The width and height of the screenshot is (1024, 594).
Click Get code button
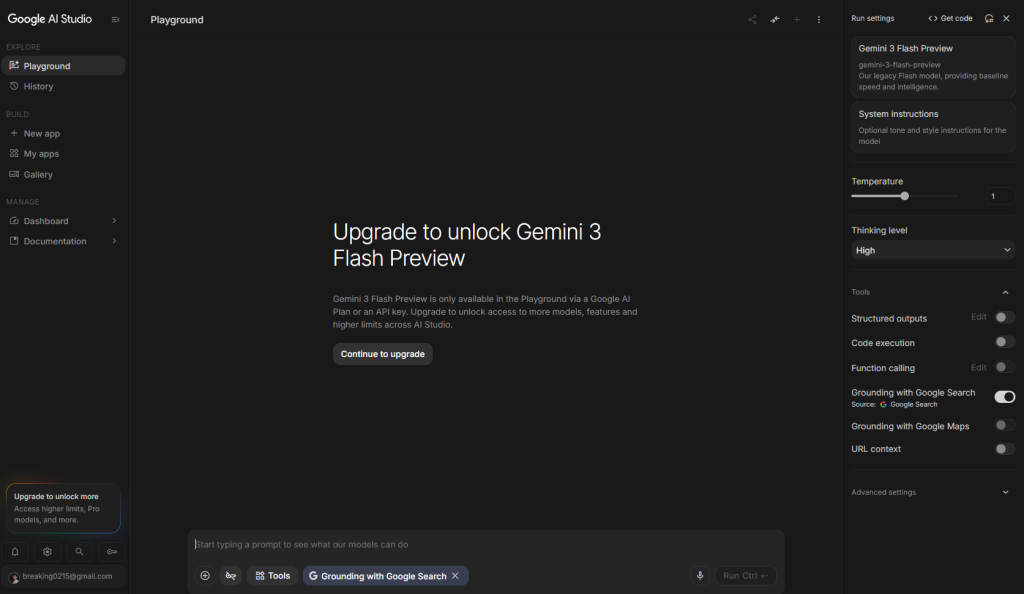pyautogui.click(x=950, y=18)
